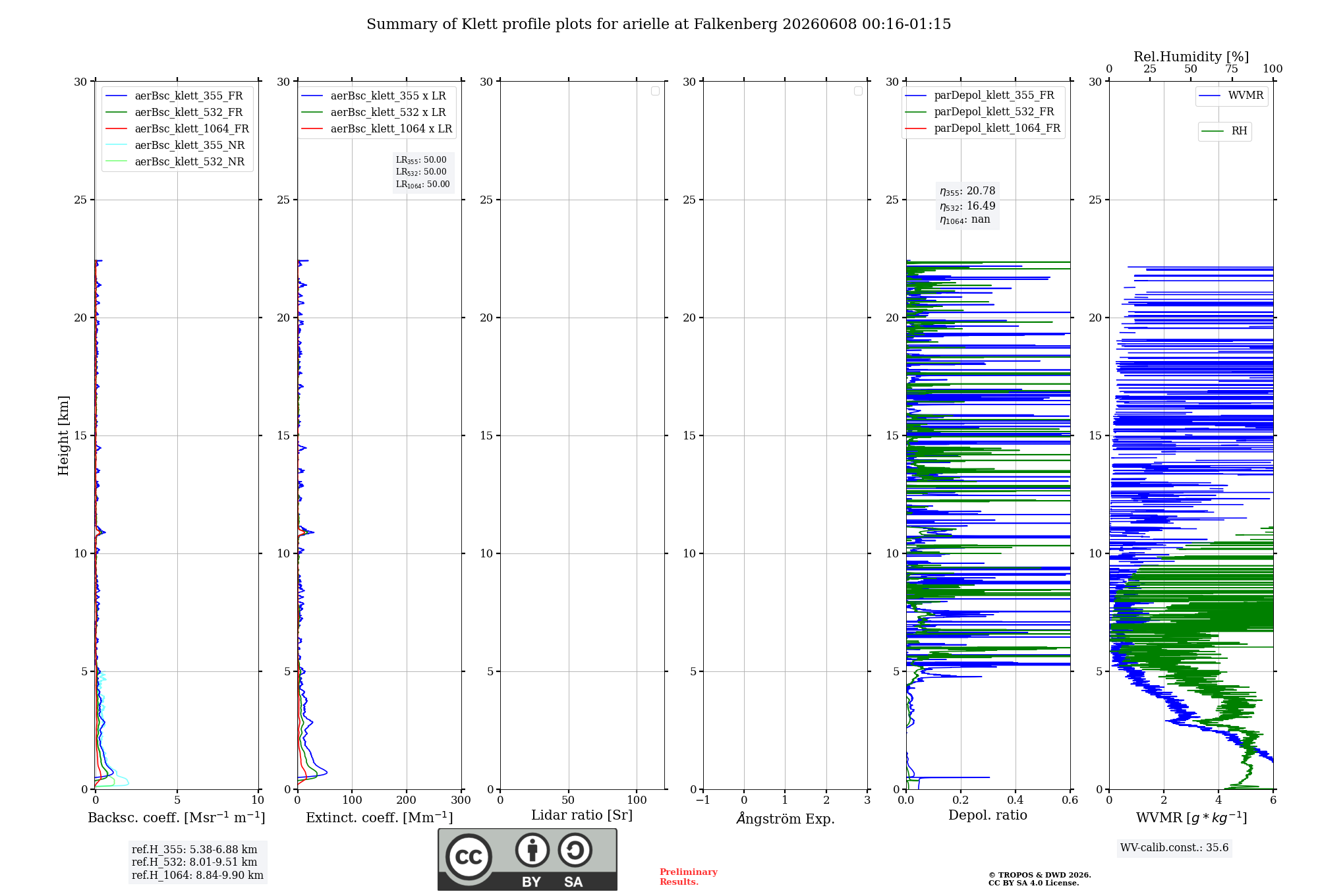
Task: Click the plot title Summary of Klett profile plots
Action: point(659,24)
